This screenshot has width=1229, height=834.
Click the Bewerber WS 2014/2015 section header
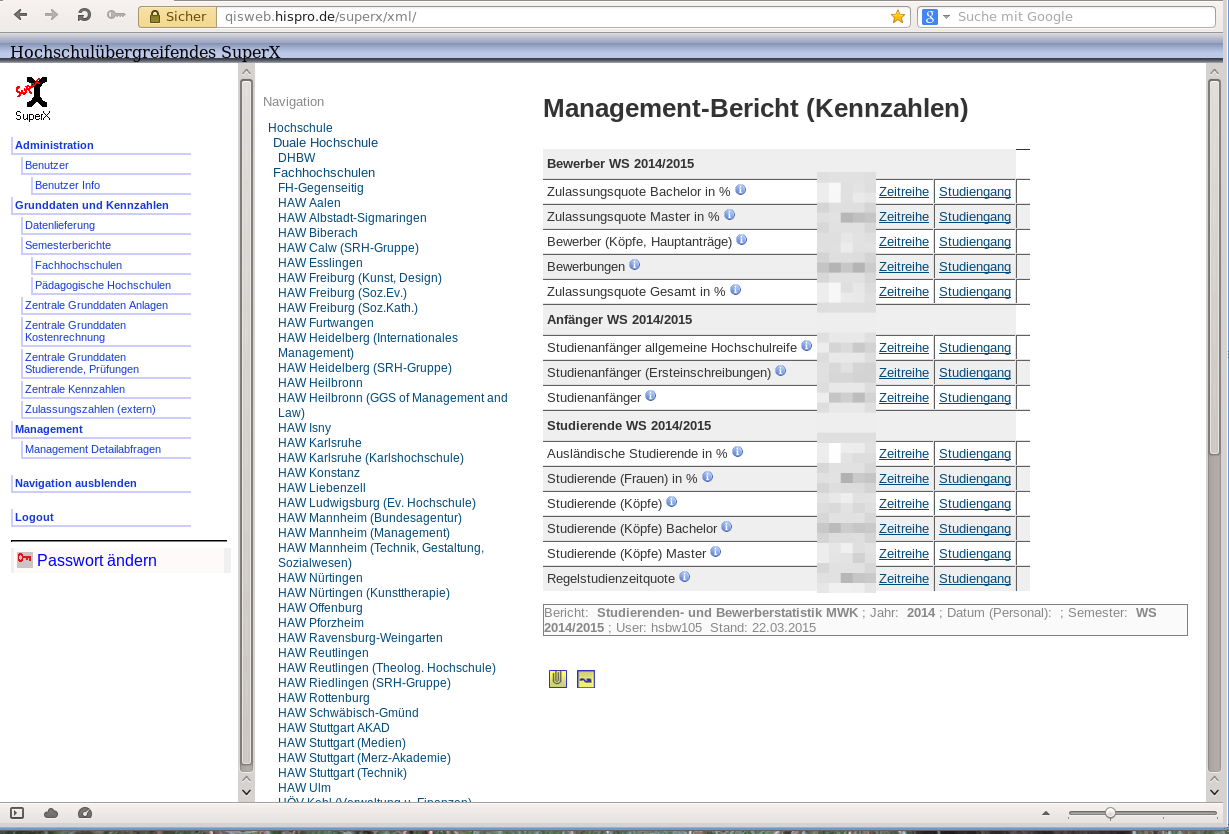tap(620, 164)
